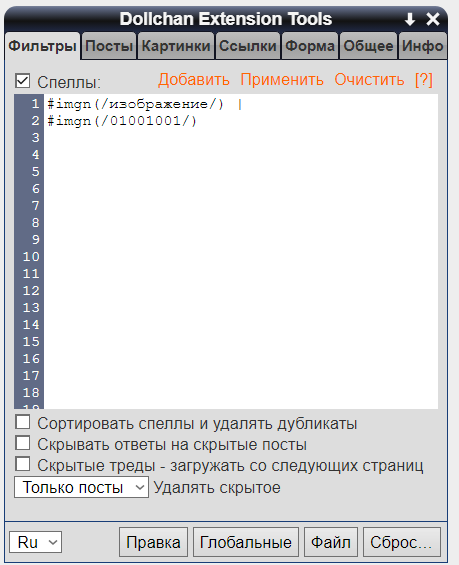
Task: Switch to the Ссылки tab
Action: [x=248, y=46]
